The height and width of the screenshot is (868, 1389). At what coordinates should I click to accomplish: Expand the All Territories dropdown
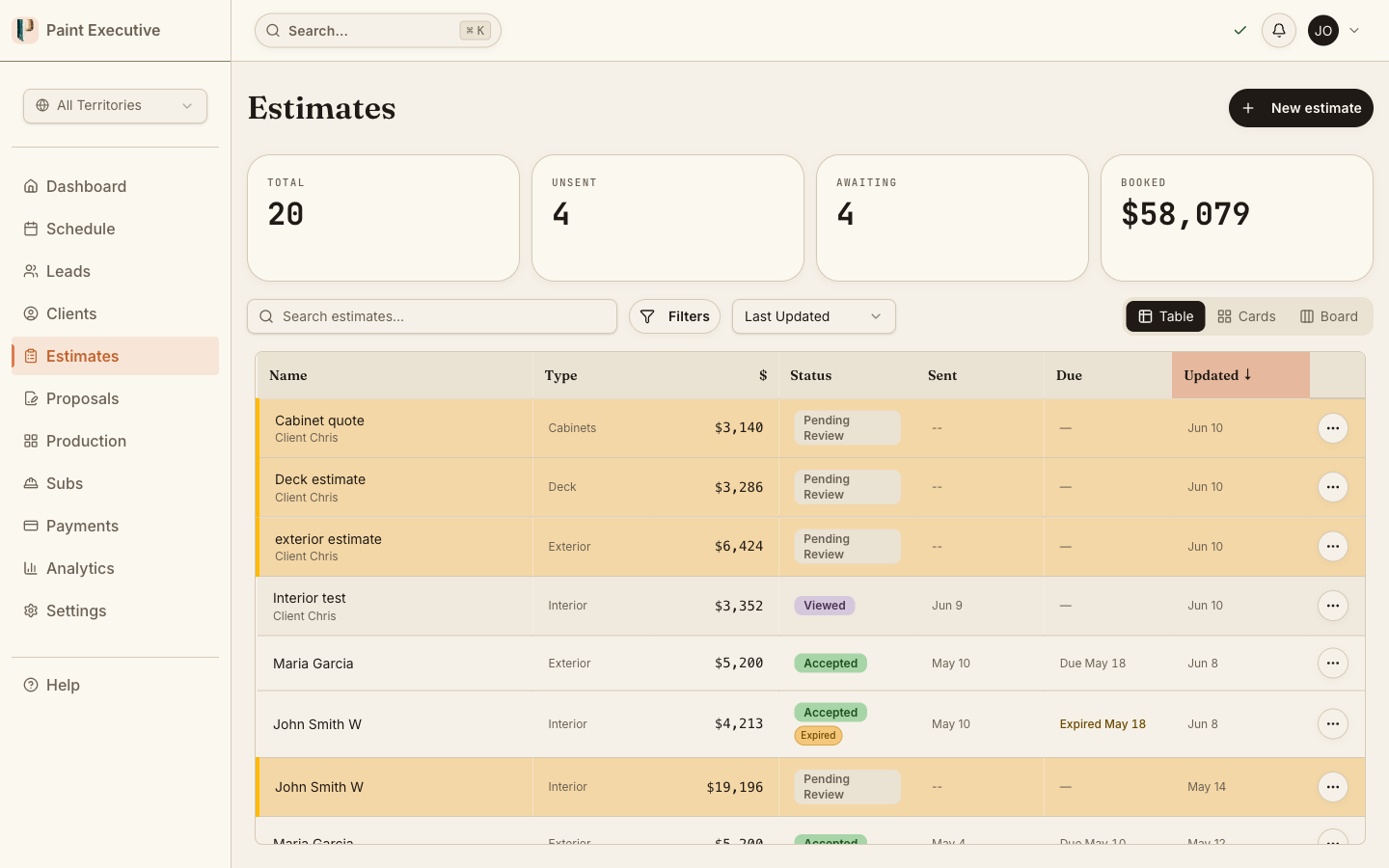click(115, 106)
